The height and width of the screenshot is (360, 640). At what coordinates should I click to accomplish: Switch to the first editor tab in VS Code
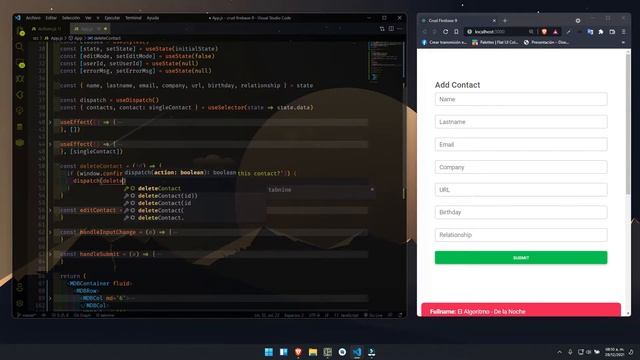coord(48,29)
